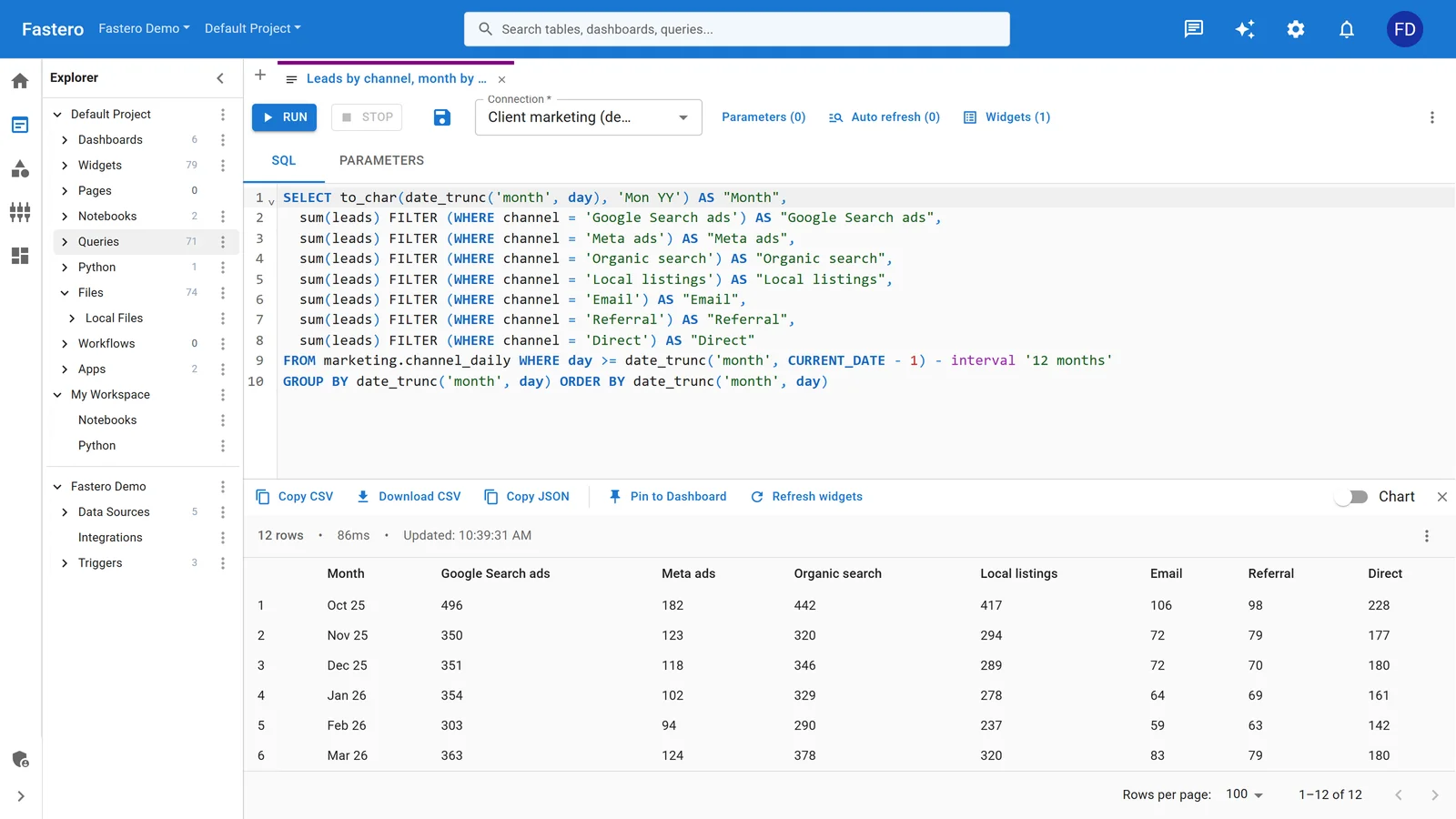The image size is (1456, 819).
Task: Open results table more options menu
Action: [x=1427, y=536]
